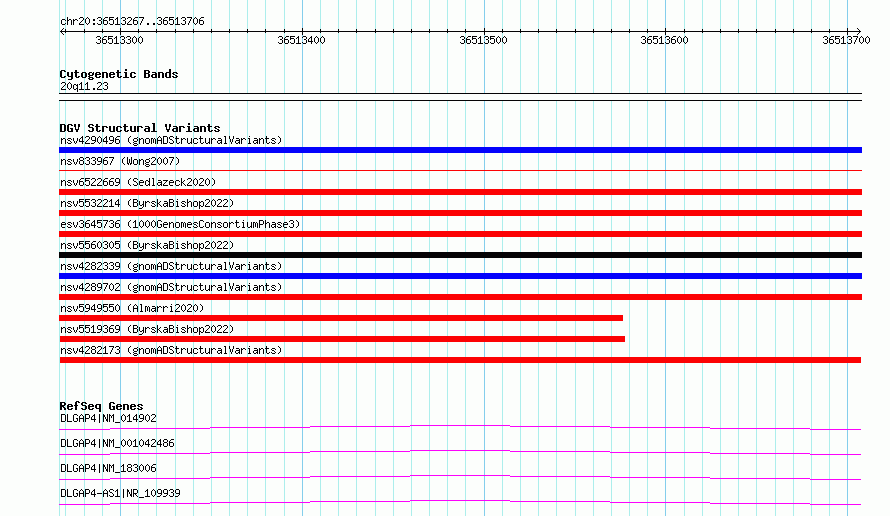Click the black bar under nsv5560305

(x=460, y=255)
